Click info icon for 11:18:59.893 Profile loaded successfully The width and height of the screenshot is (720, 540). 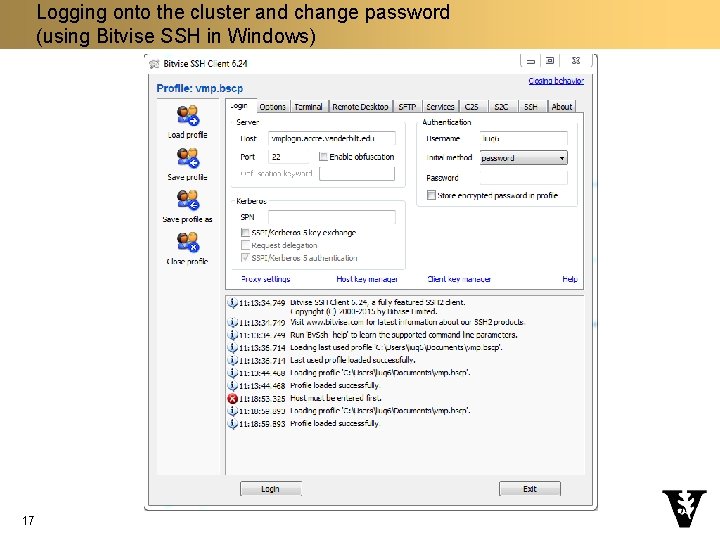[232, 423]
